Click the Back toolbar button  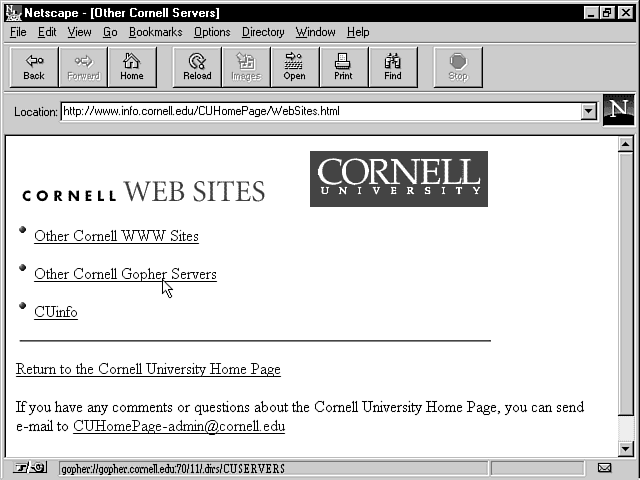coord(34,67)
